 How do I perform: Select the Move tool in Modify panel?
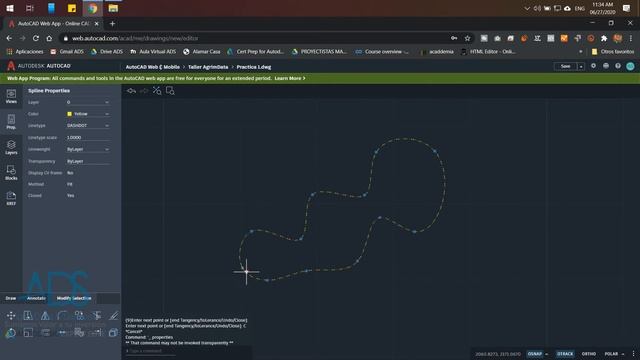(11, 315)
